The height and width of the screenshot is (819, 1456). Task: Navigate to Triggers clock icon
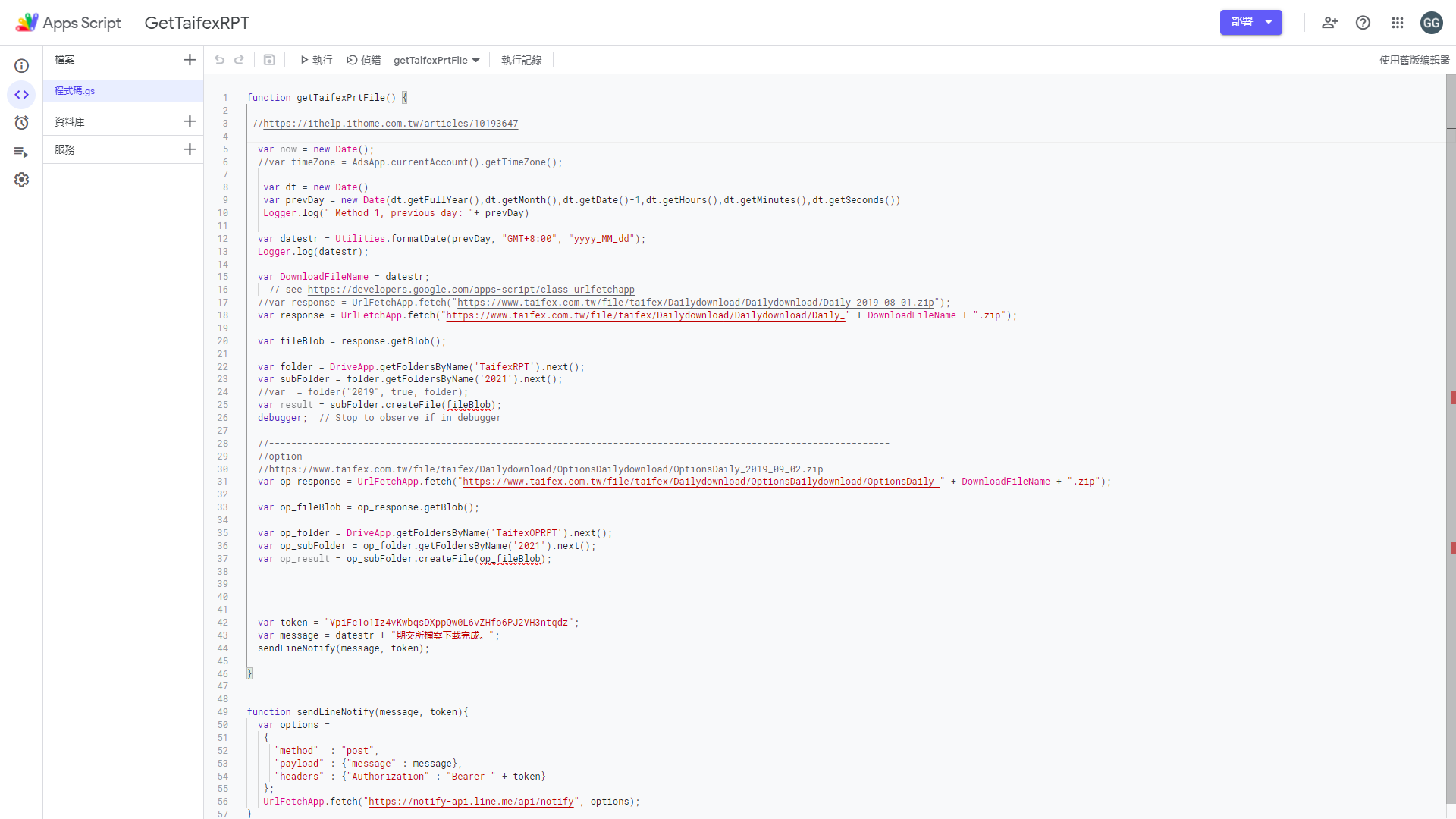point(22,122)
